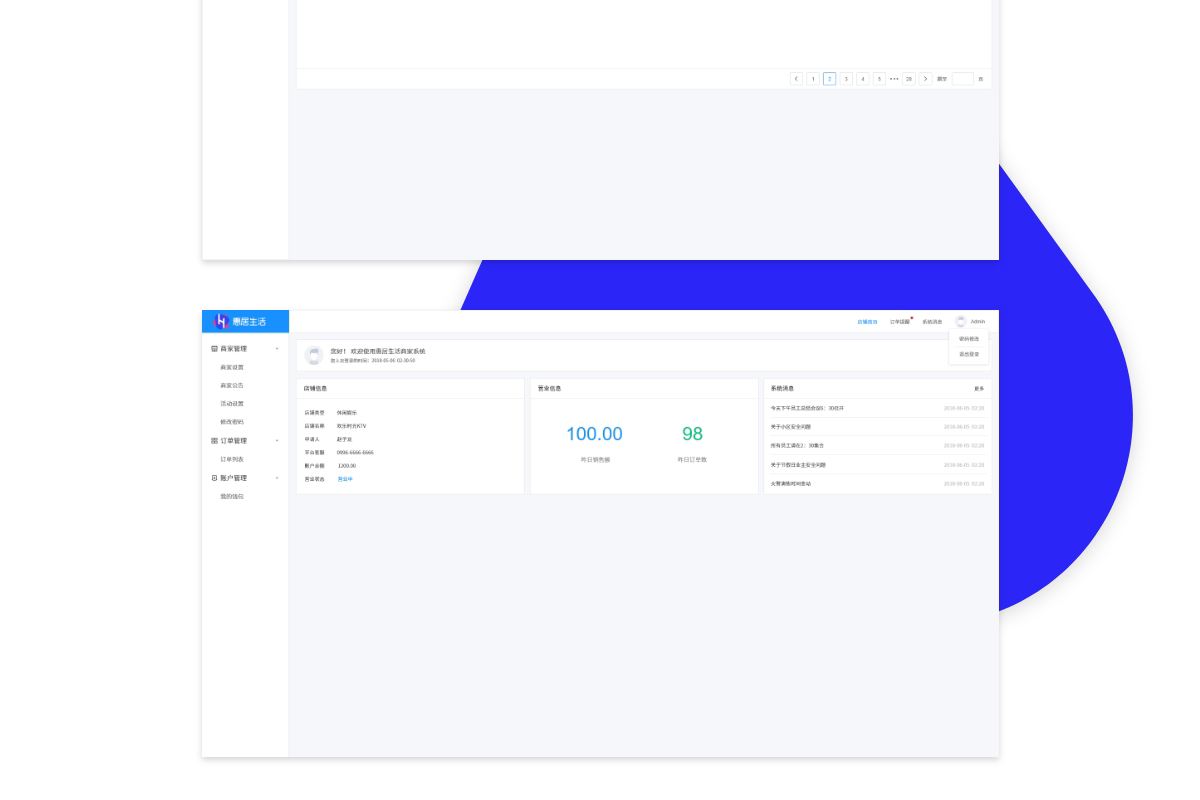Image resolution: width=1200 pixels, height=800 pixels.
Task: Open 订单列表 in the sidebar
Action: coord(232,459)
